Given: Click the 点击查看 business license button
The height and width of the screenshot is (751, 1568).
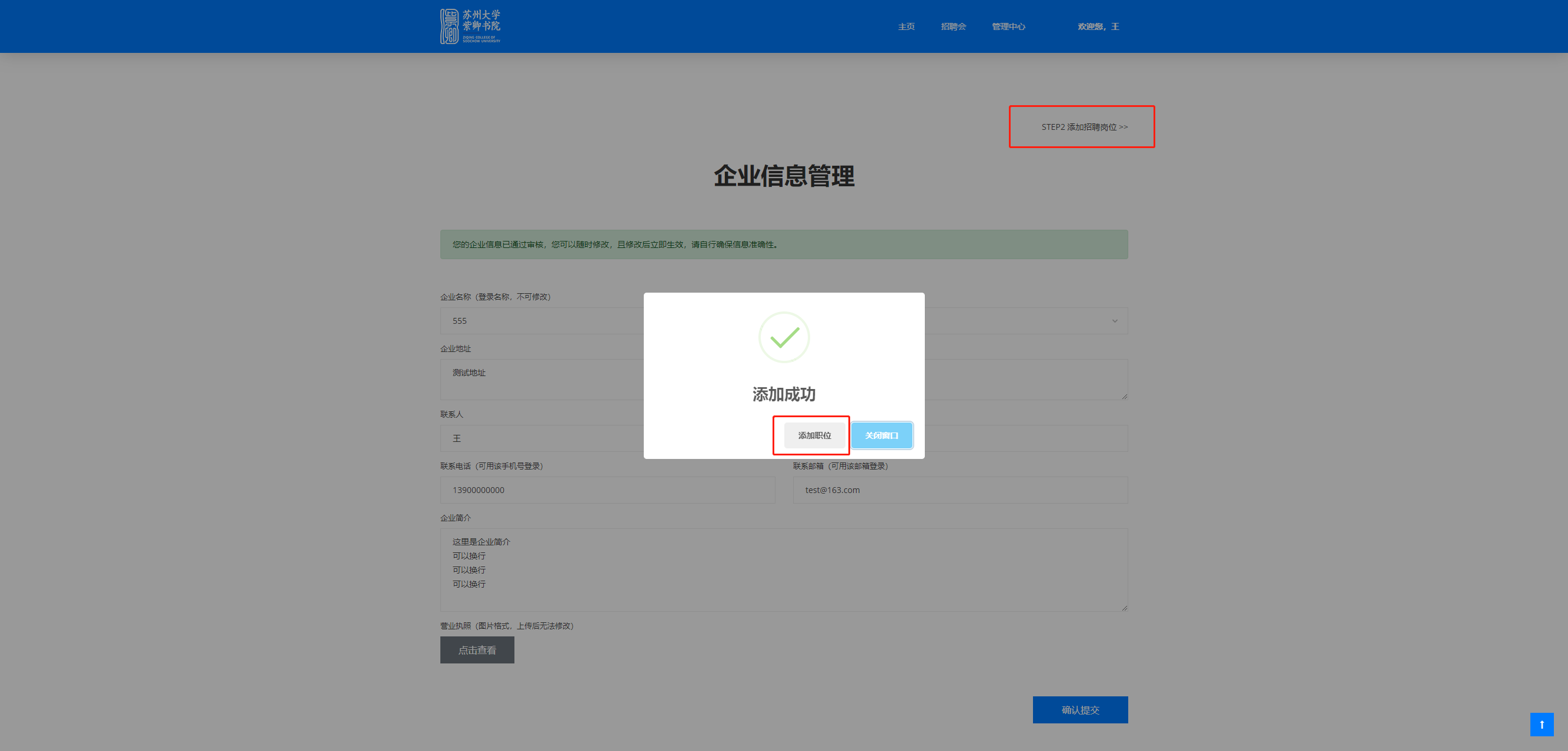Looking at the screenshot, I should pos(477,650).
